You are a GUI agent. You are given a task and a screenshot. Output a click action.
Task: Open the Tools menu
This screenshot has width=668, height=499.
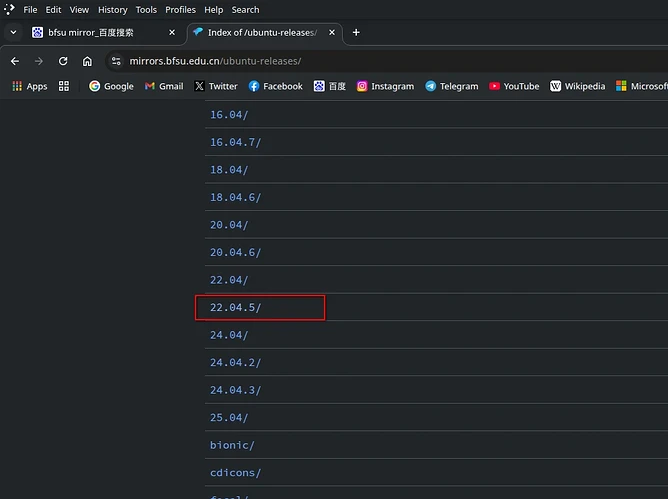[146, 9]
